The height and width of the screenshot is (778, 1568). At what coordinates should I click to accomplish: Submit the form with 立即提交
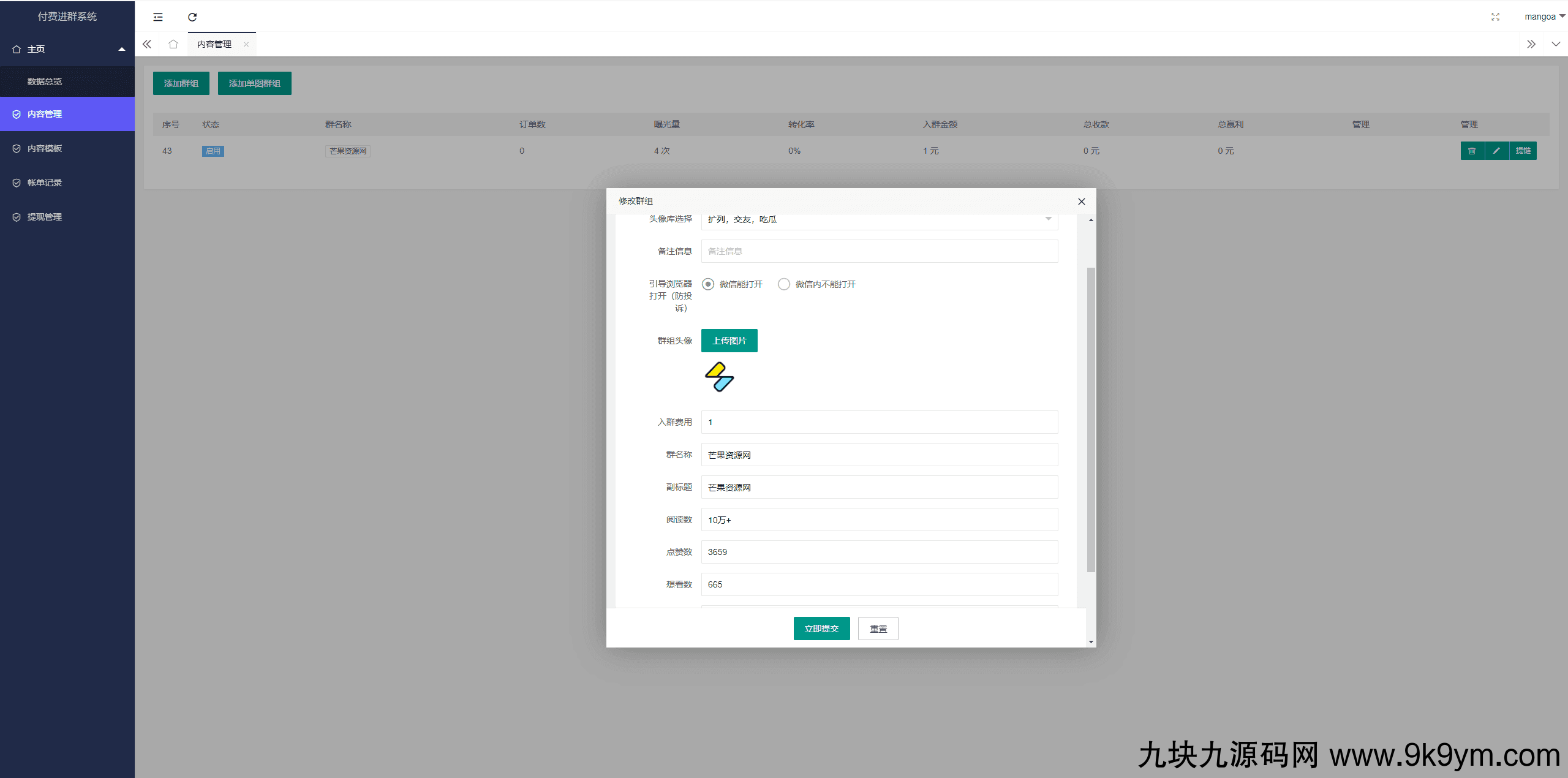pyautogui.click(x=822, y=629)
